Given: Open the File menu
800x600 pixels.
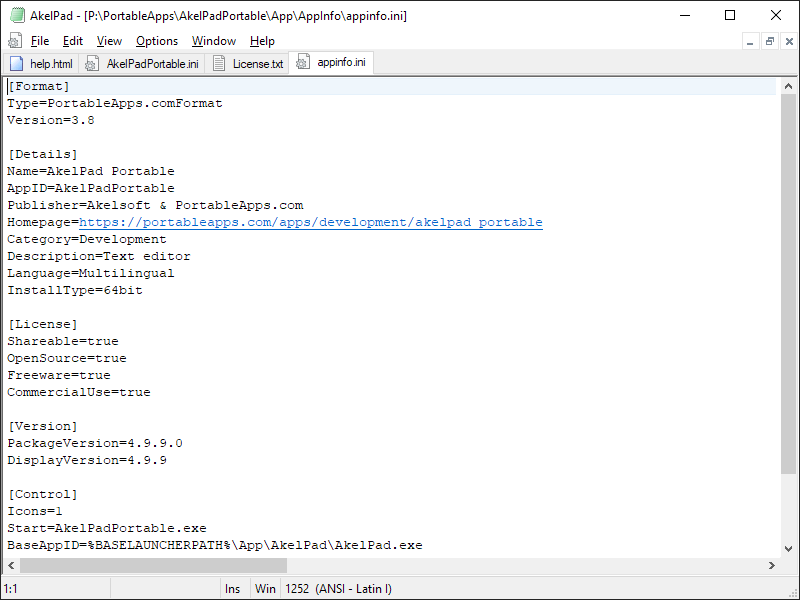Looking at the screenshot, I should [40, 41].
